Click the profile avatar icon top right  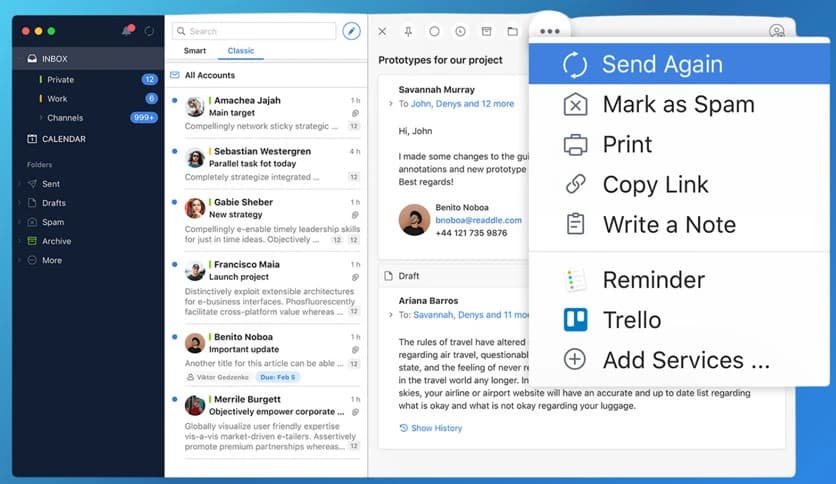(x=777, y=31)
